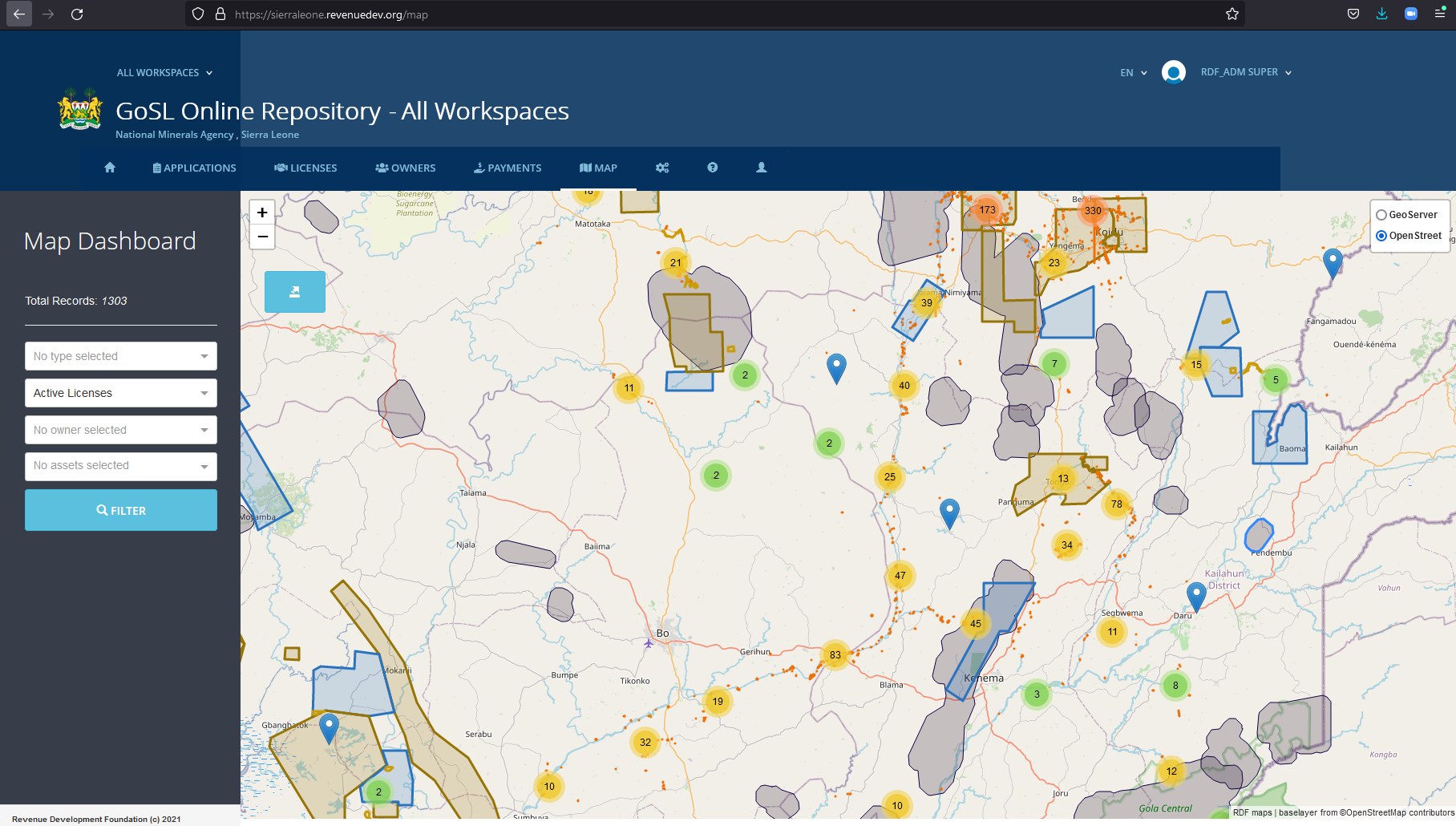Expand the ALL WORKSPACES selector
The width and height of the screenshot is (1456, 826).
tap(164, 73)
